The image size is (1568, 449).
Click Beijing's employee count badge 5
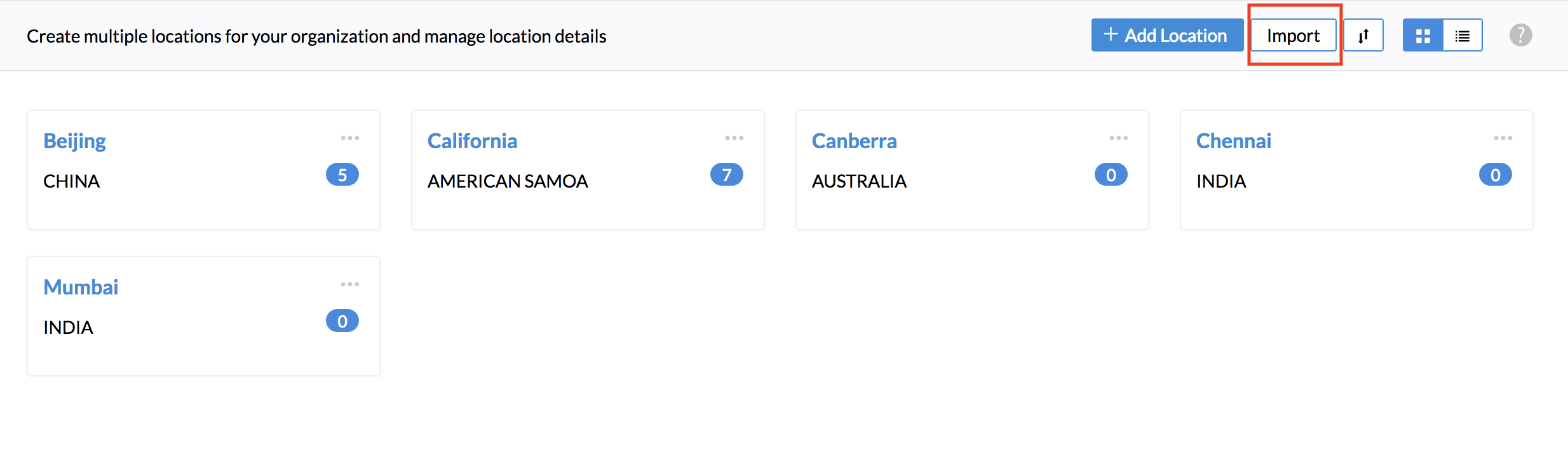click(x=342, y=175)
